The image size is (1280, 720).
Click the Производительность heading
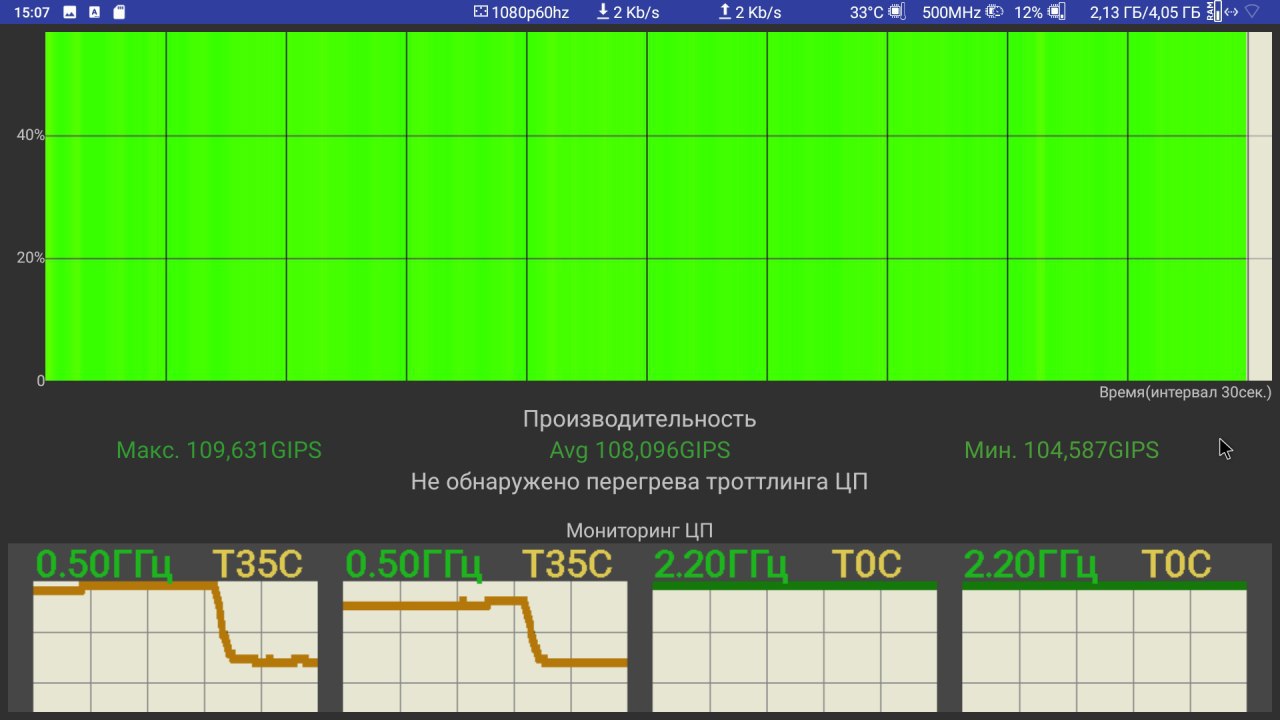(x=640, y=419)
